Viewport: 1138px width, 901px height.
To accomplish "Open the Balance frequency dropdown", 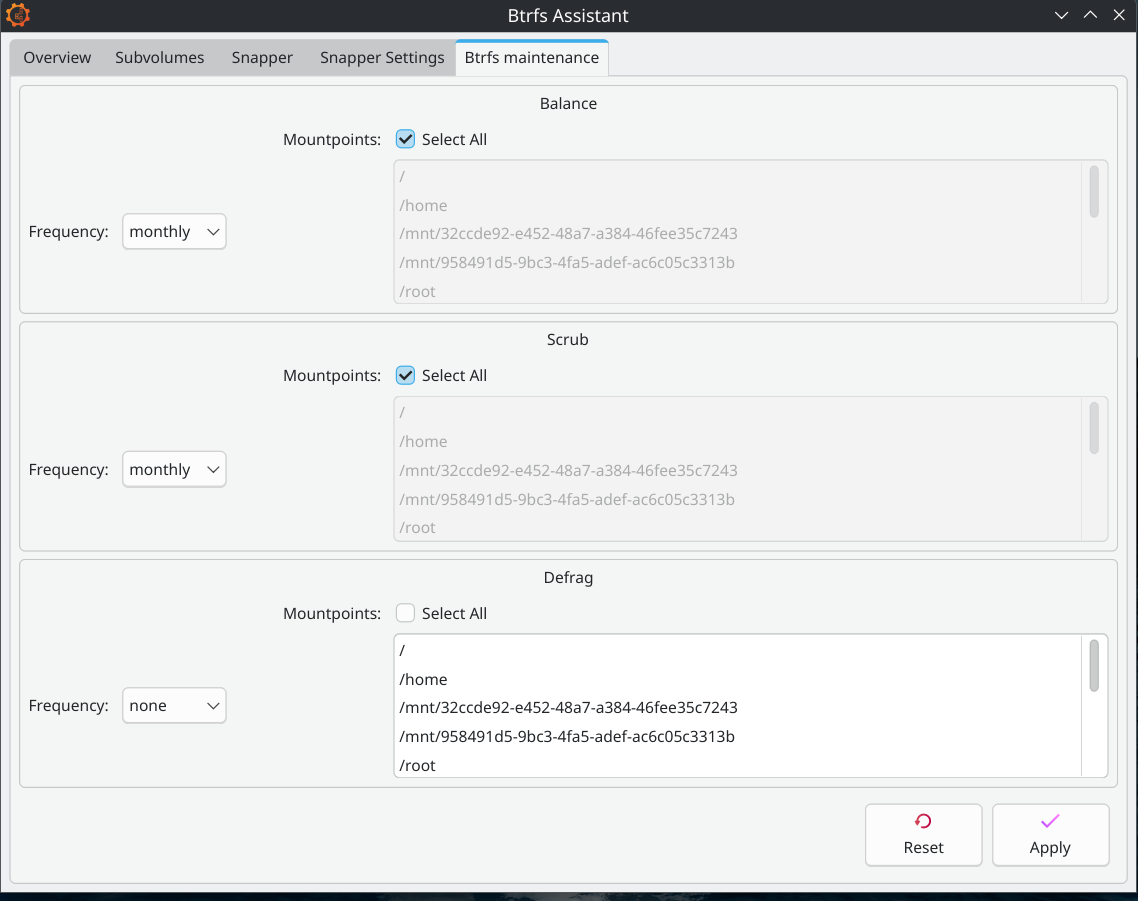I will [174, 232].
